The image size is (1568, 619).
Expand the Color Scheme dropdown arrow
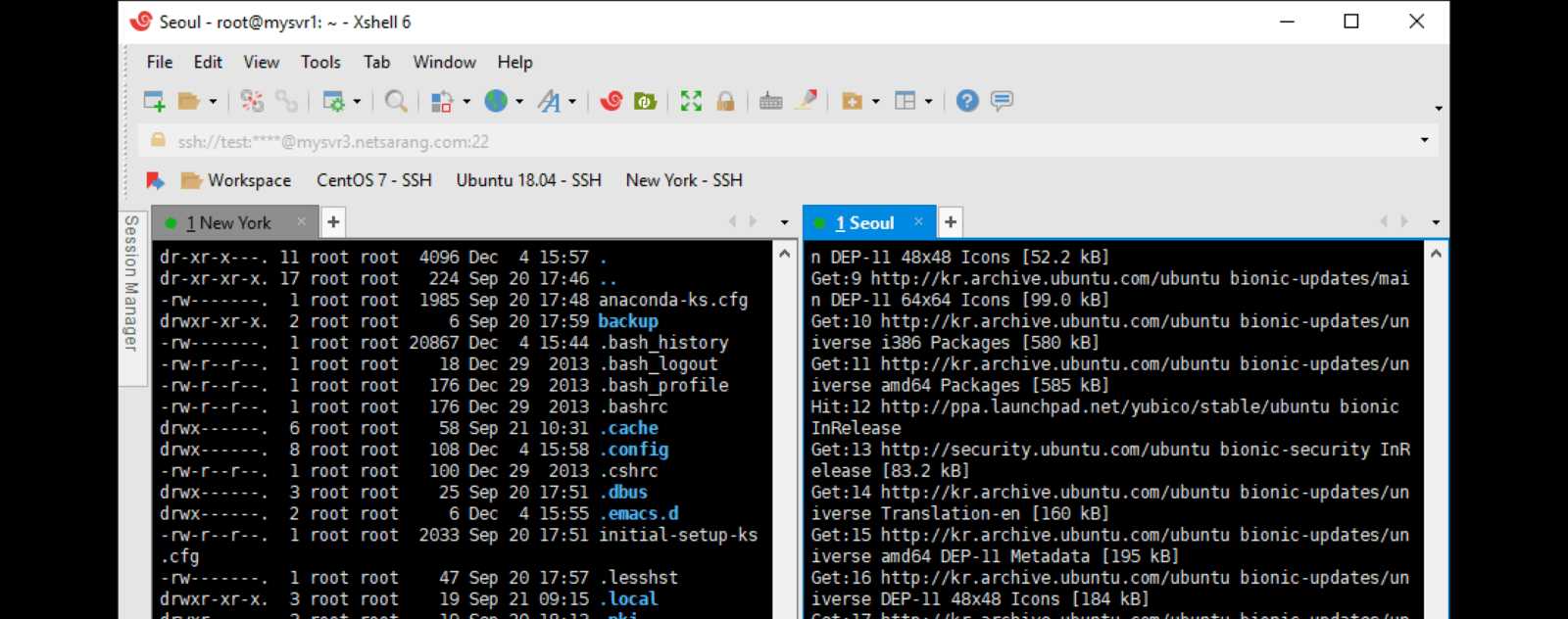click(x=466, y=101)
